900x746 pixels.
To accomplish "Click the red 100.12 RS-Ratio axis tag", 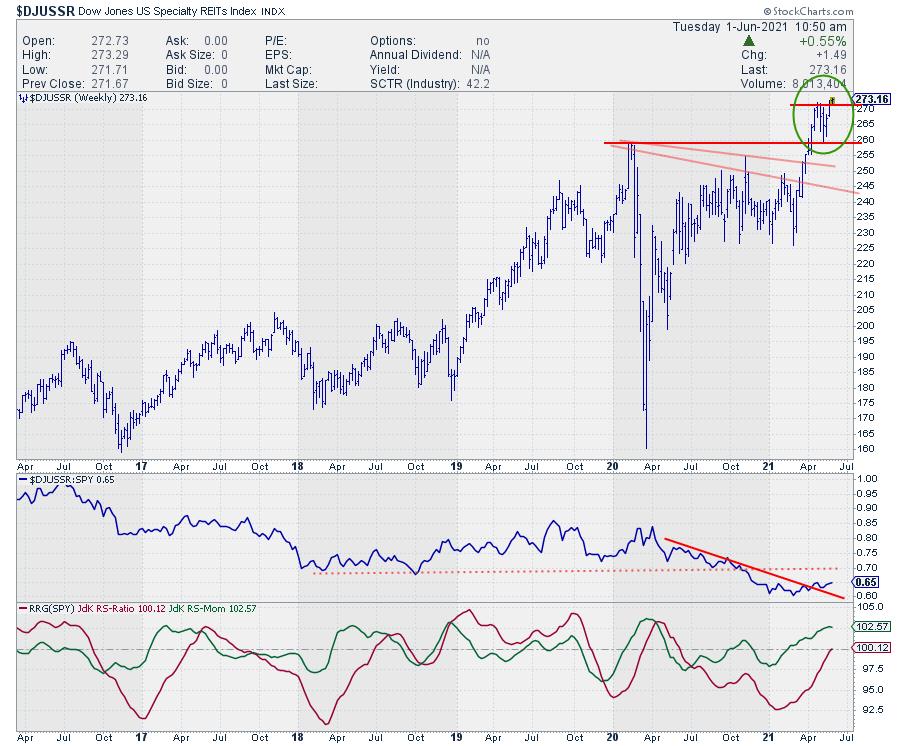I will 874,648.
